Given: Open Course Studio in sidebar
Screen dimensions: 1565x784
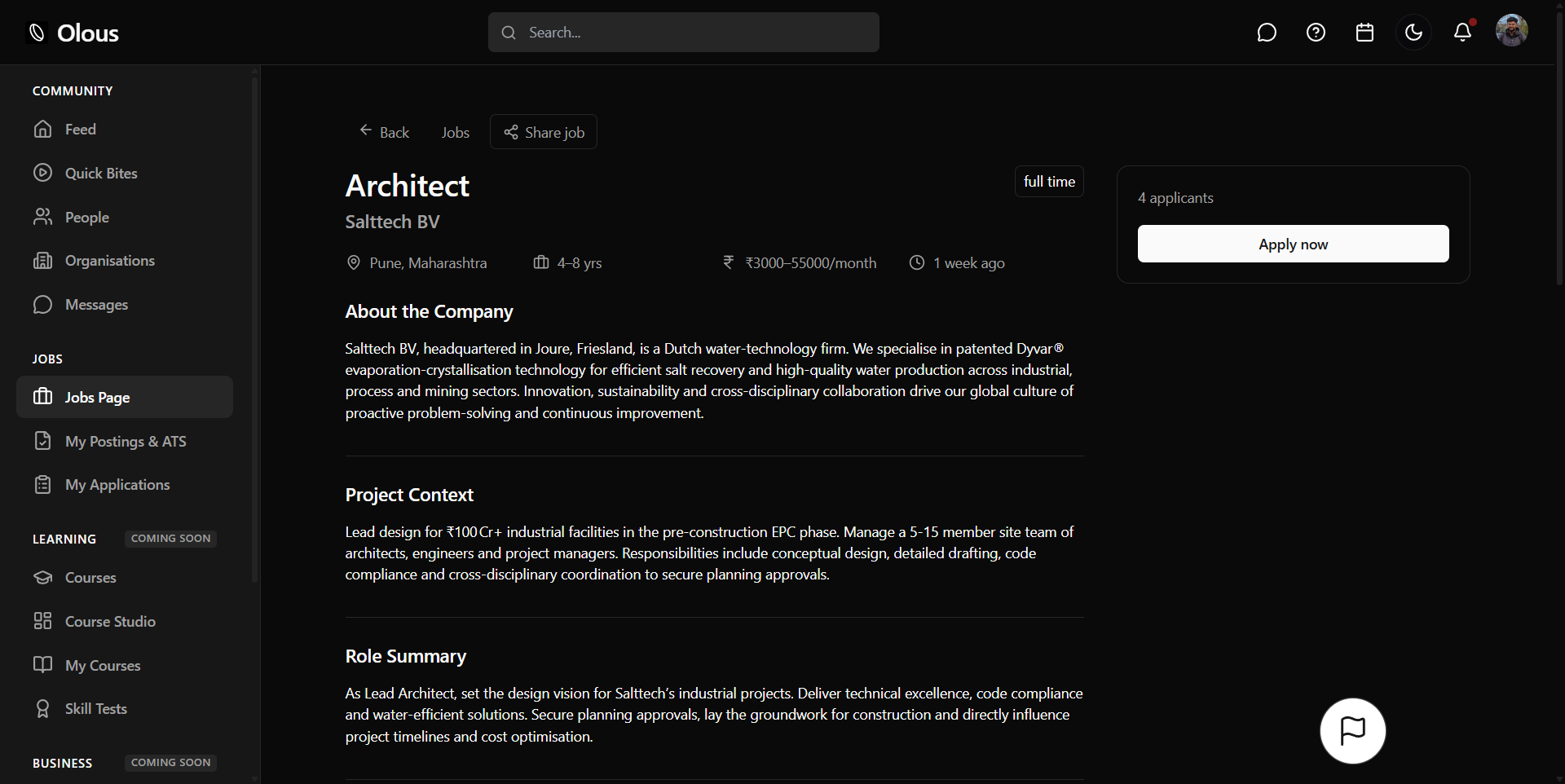Looking at the screenshot, I should 125,622.
